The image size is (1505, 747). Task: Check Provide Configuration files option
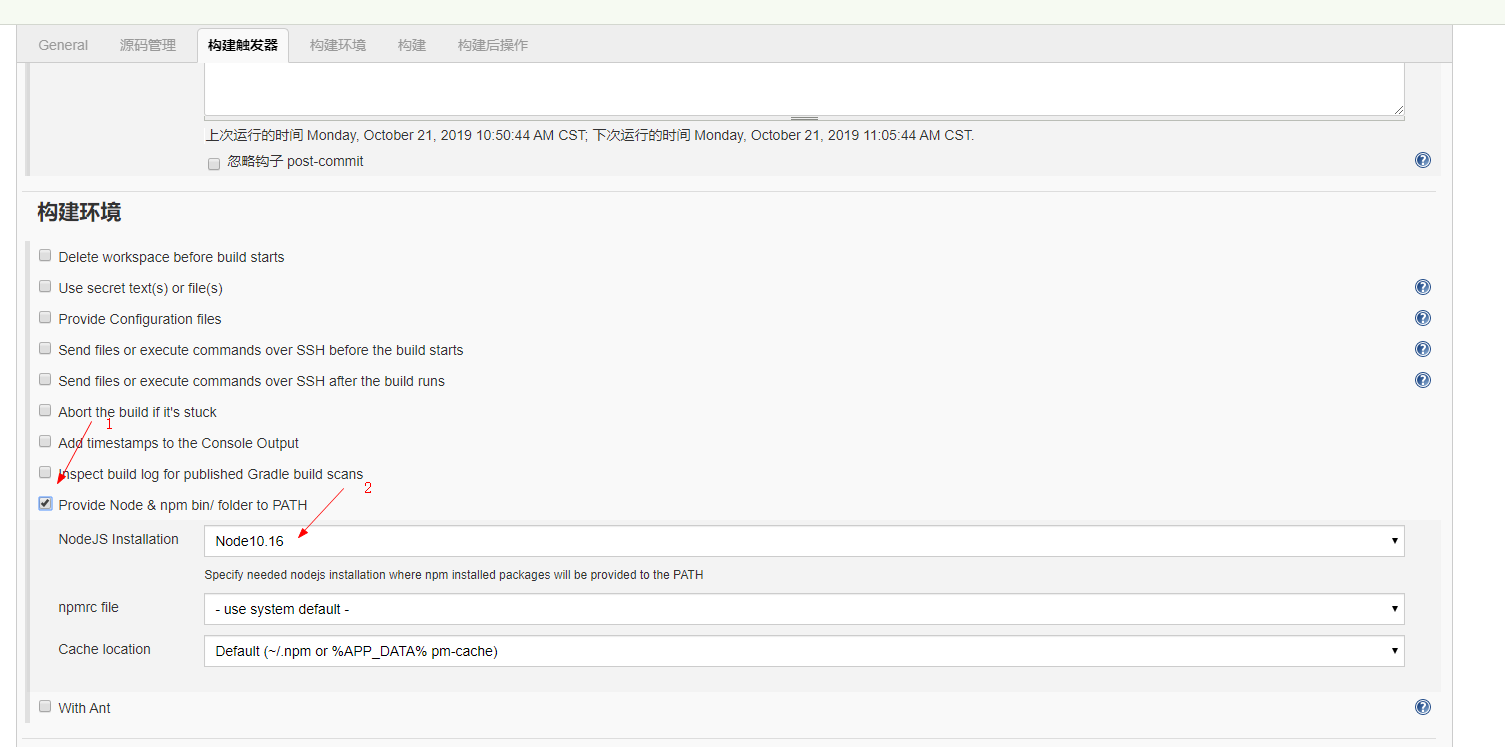coord(45,318)
